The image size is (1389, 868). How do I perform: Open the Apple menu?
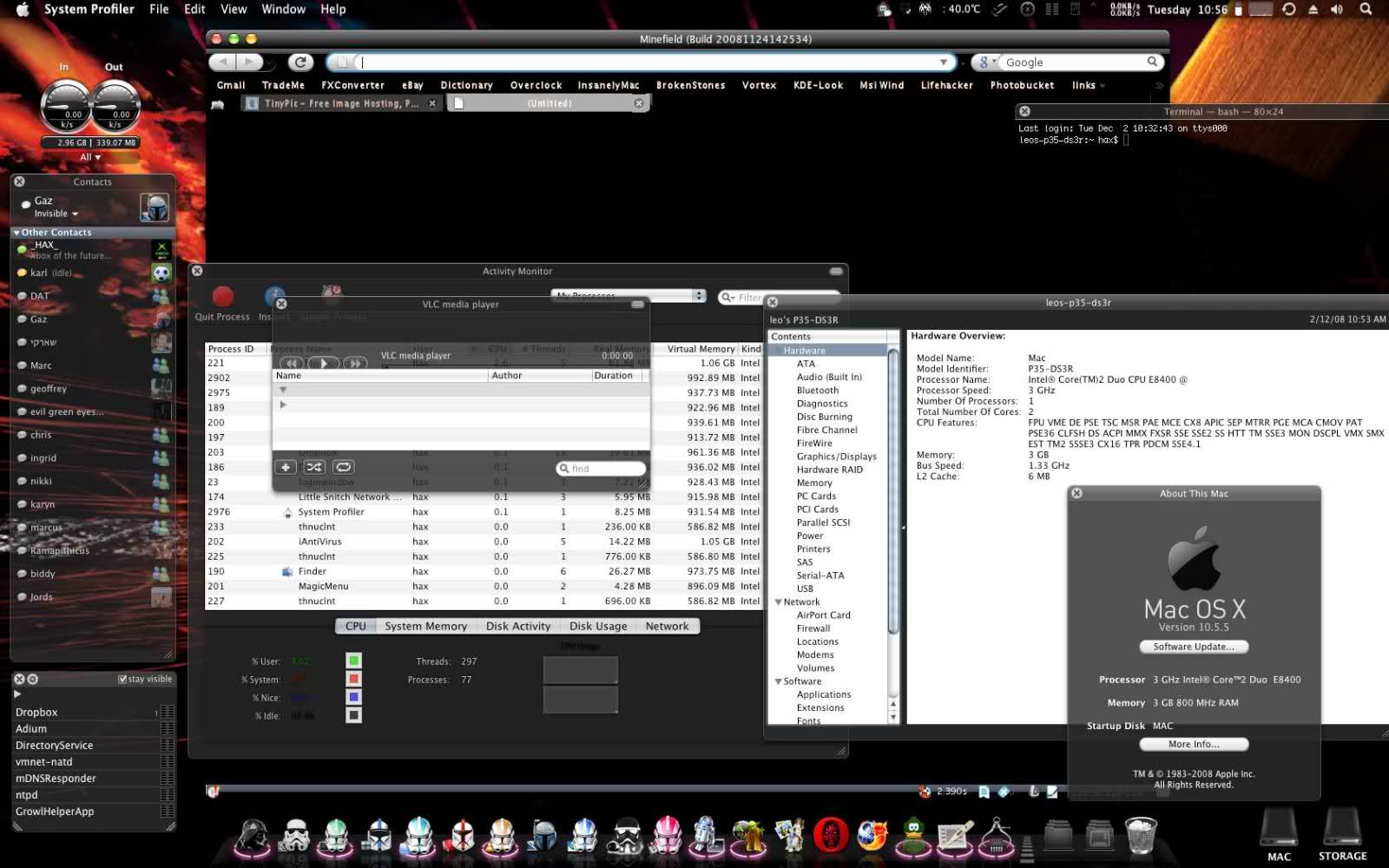pos(23,10)
